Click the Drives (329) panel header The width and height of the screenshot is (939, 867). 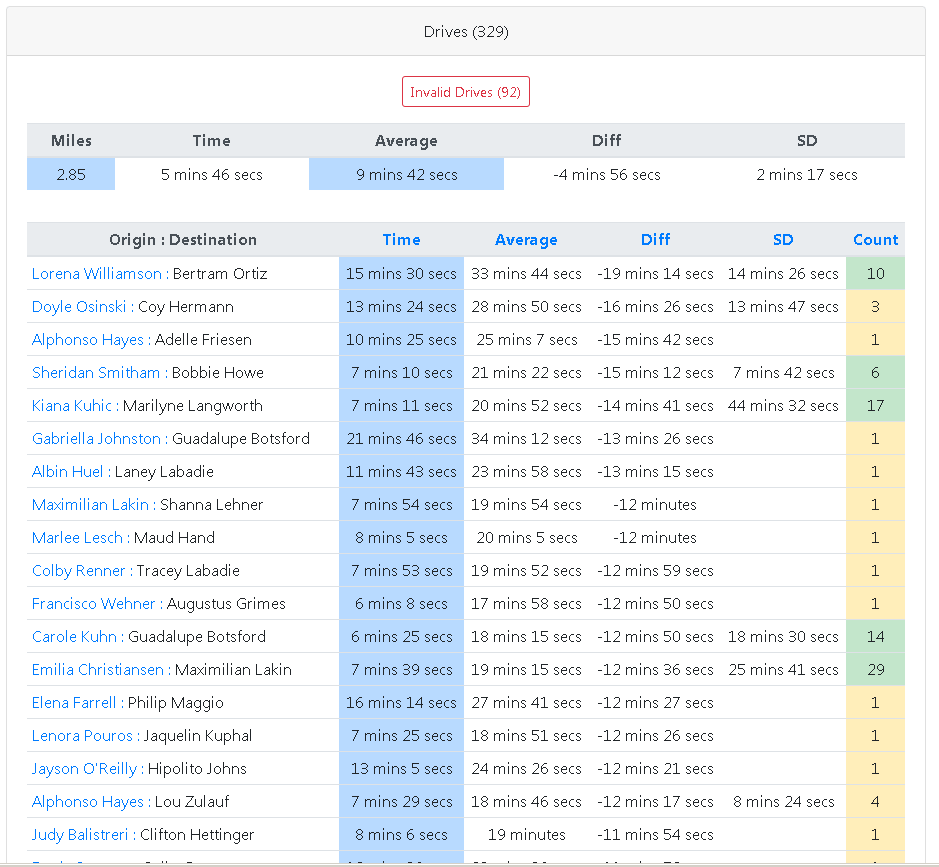[466, 32]
